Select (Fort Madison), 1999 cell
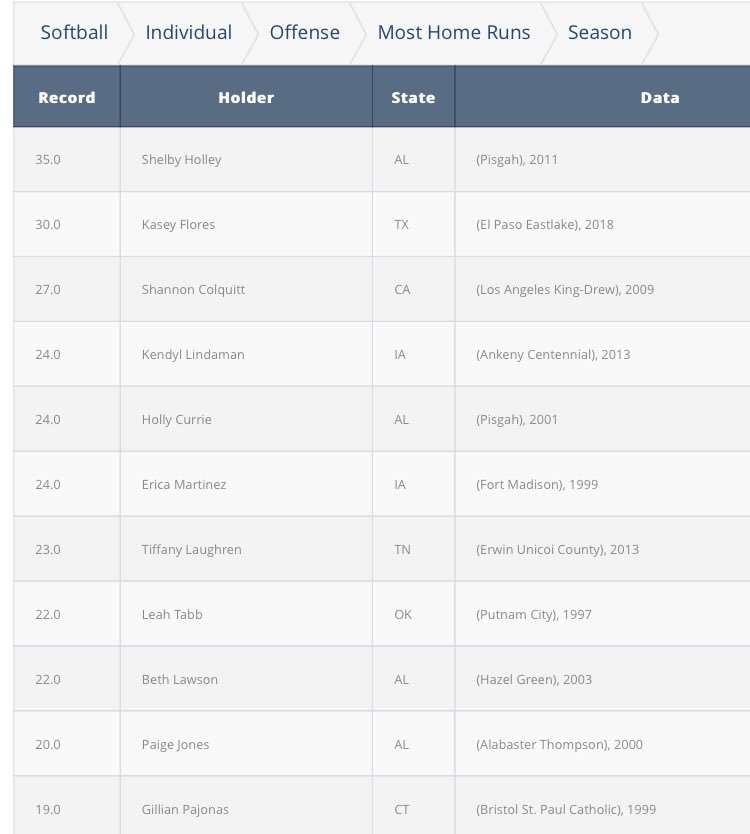Viewport: 750px width, 834px height. (x=603, y=484)
